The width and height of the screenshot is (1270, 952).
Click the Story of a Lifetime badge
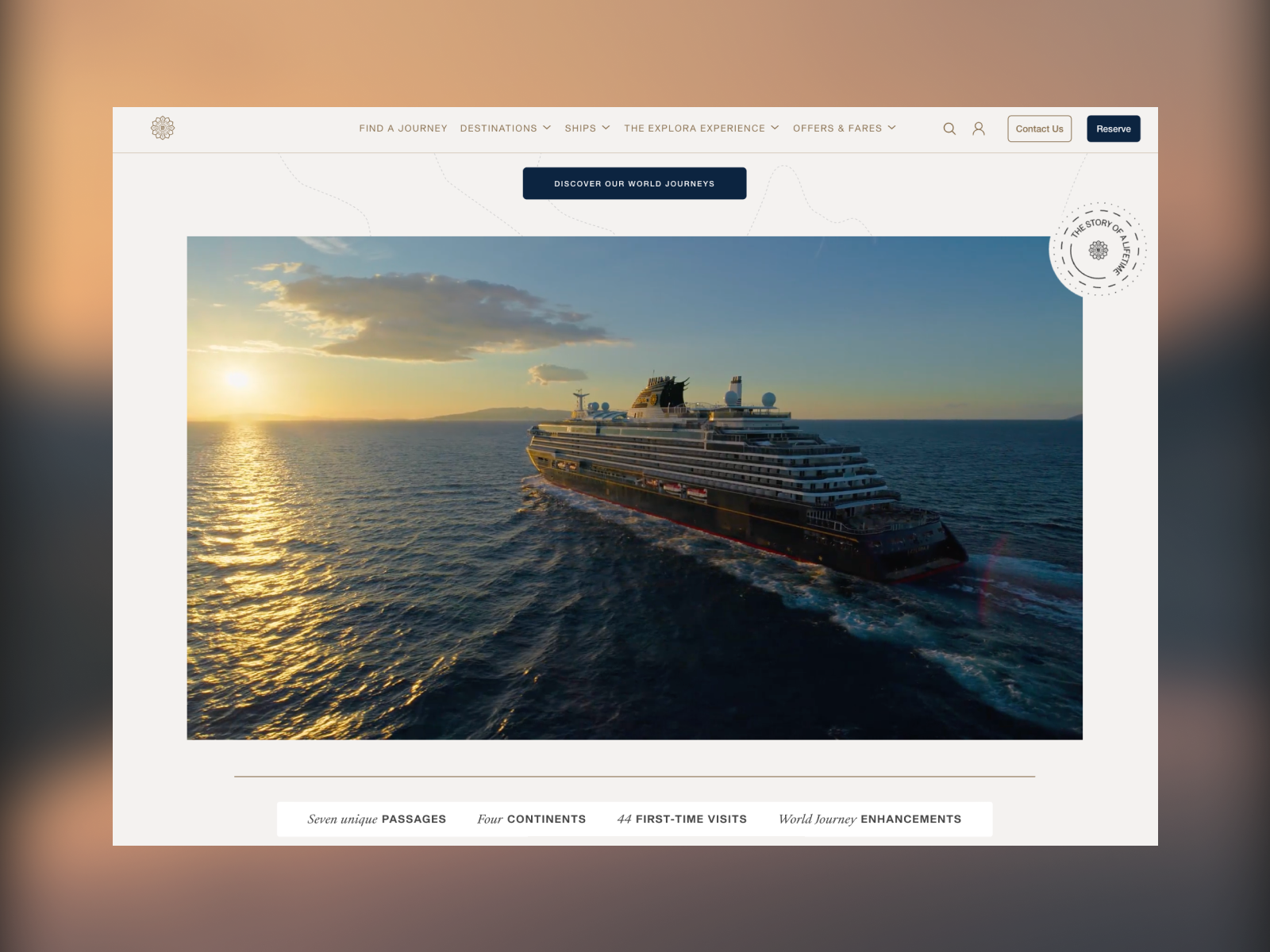pos(1098,250)
